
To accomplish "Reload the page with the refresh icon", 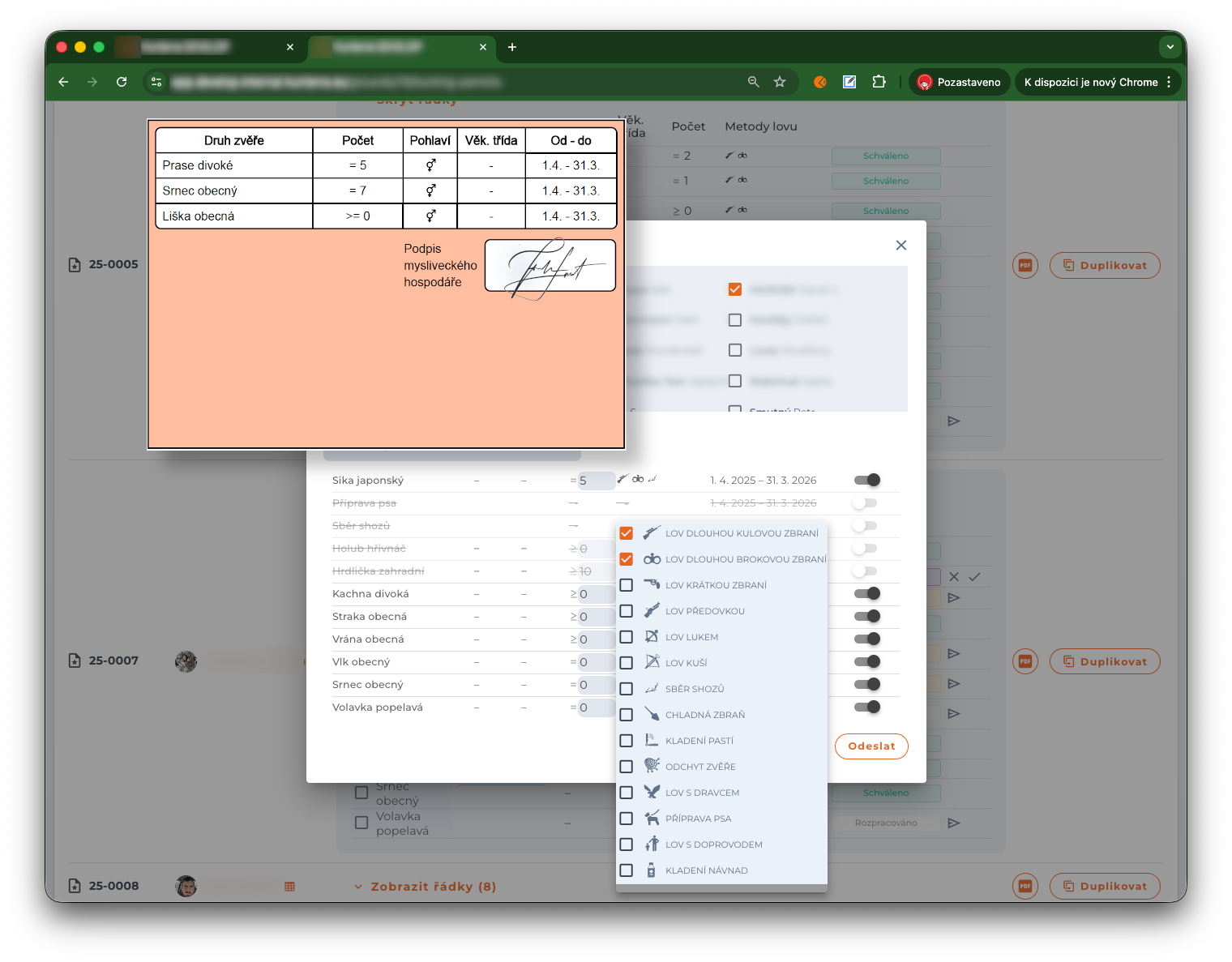I will (122, 82).
